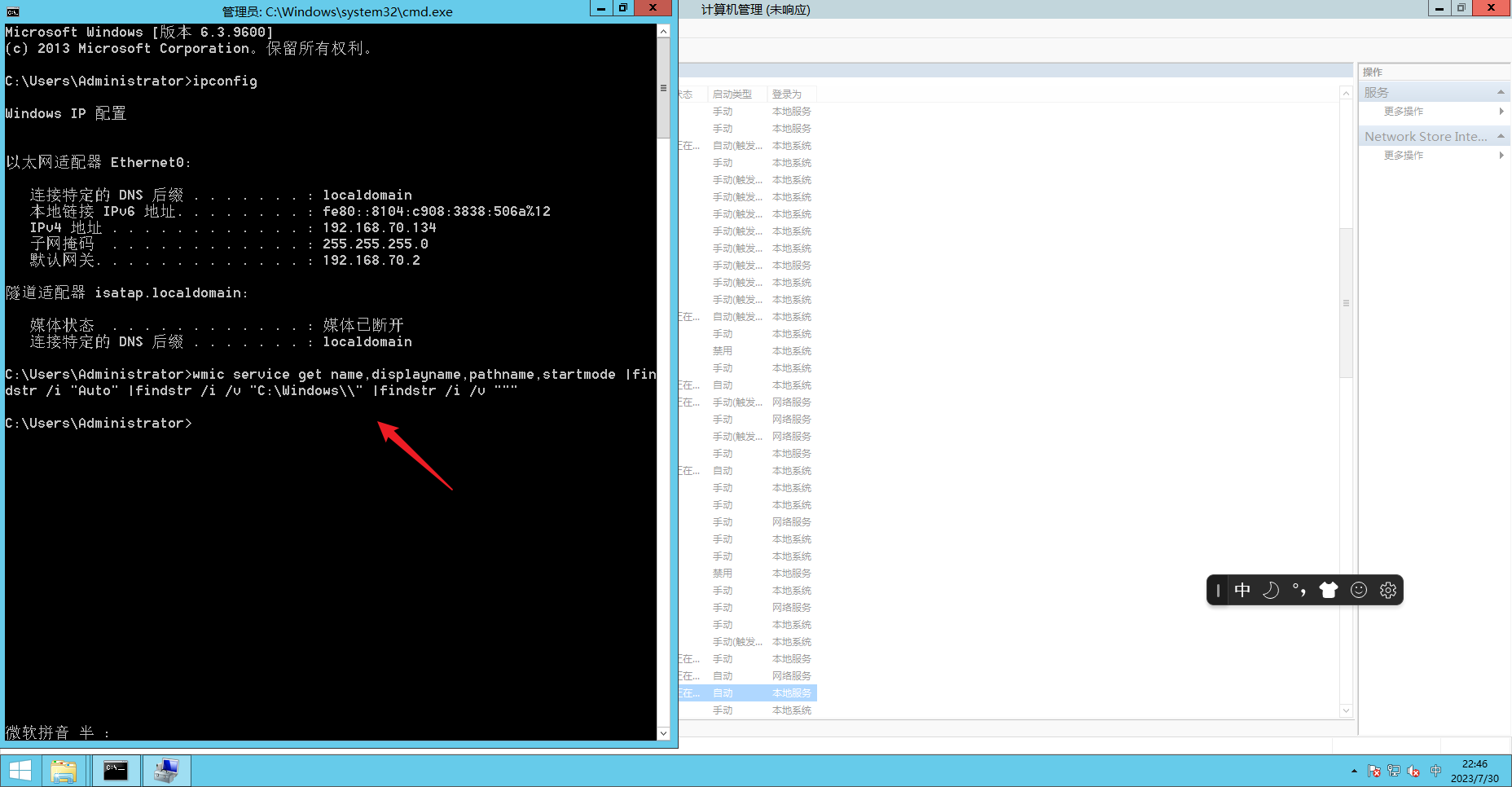Click the IPv4 address 192.168.70.134 in cmd
Image resolution: width=1512 pixels, height=787 pixels.
point(380,227)
